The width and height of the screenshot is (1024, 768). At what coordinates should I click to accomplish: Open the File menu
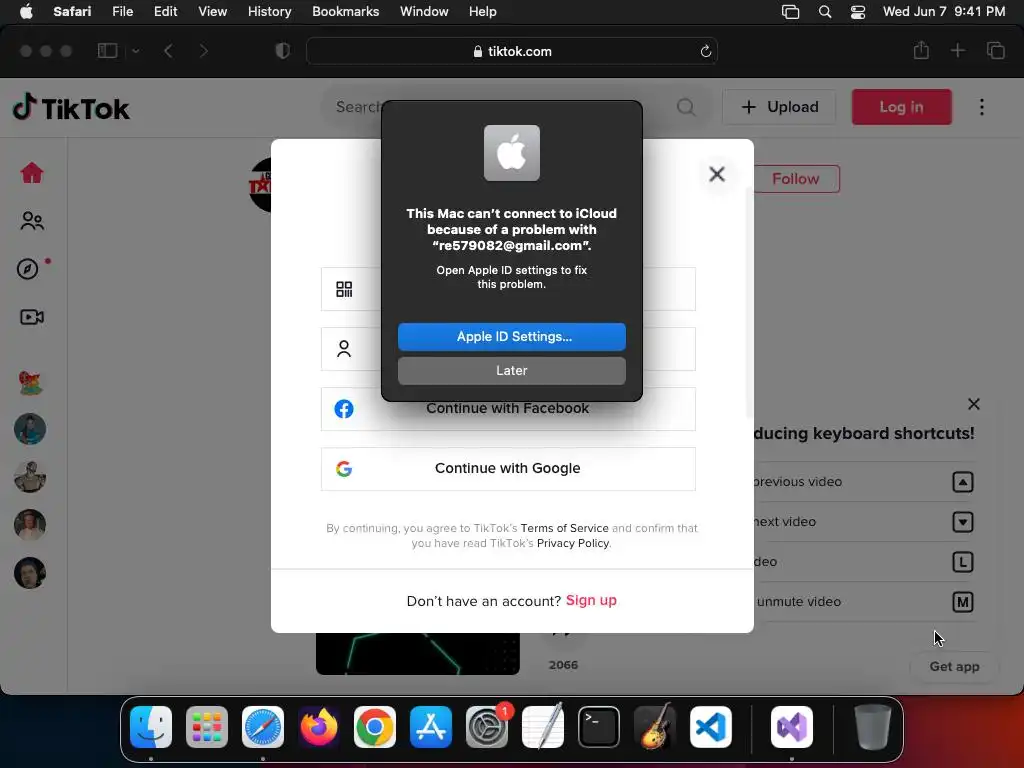coord(122,12)
